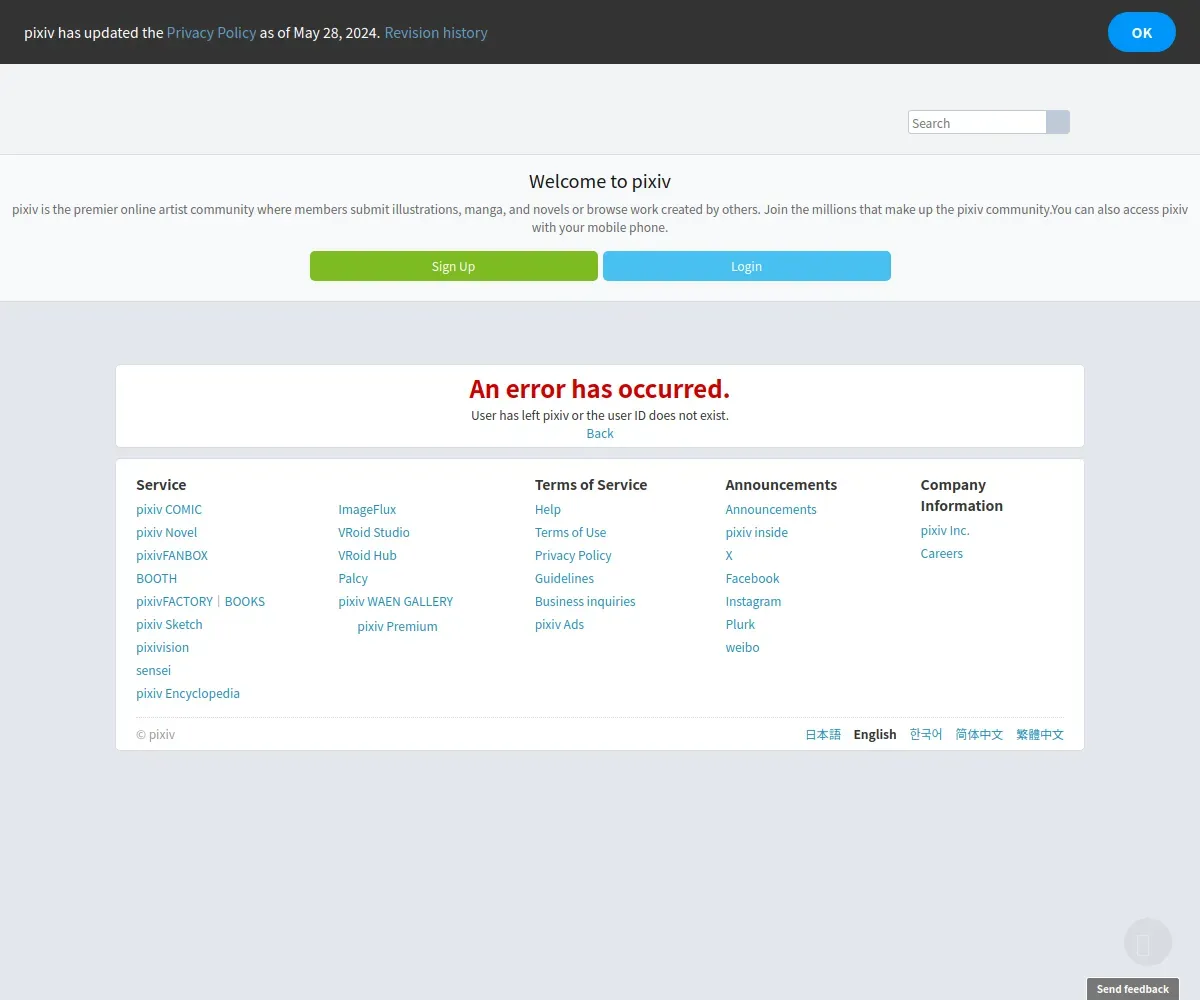Open Help link under Terms of Service

pos(548,509)
